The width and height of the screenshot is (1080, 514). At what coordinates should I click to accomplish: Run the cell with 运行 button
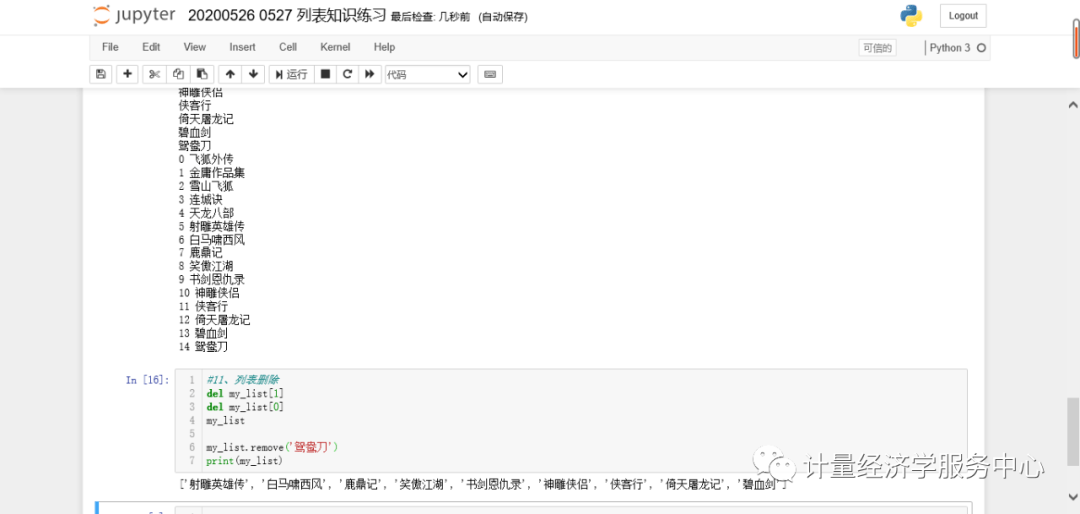pos(291,74)
